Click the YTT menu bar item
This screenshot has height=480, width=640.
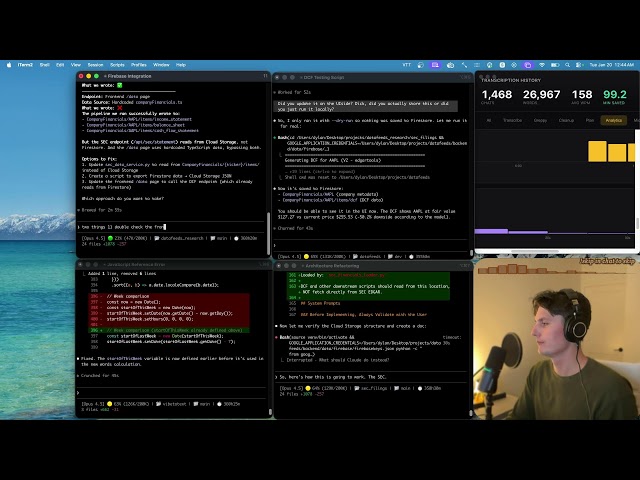(407, 65)
